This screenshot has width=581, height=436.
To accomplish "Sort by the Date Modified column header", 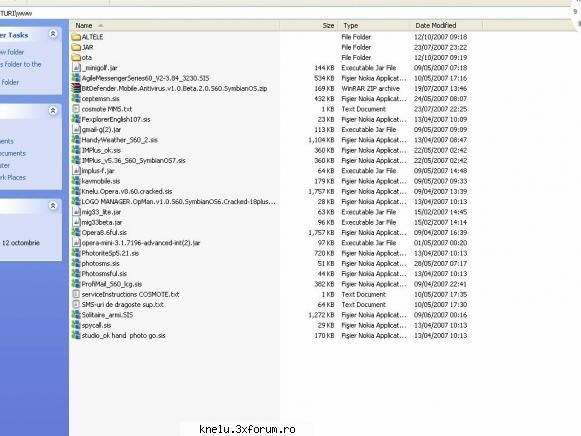I will pyautogui.click(x=446, y=26).
